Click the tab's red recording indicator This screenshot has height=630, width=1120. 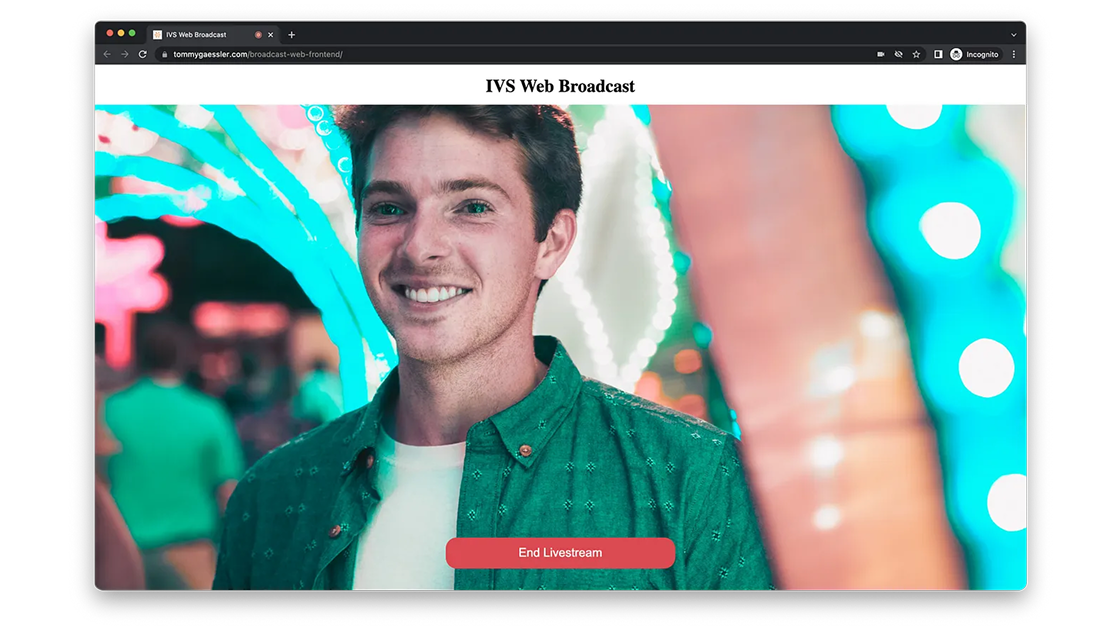click(258, 34)
